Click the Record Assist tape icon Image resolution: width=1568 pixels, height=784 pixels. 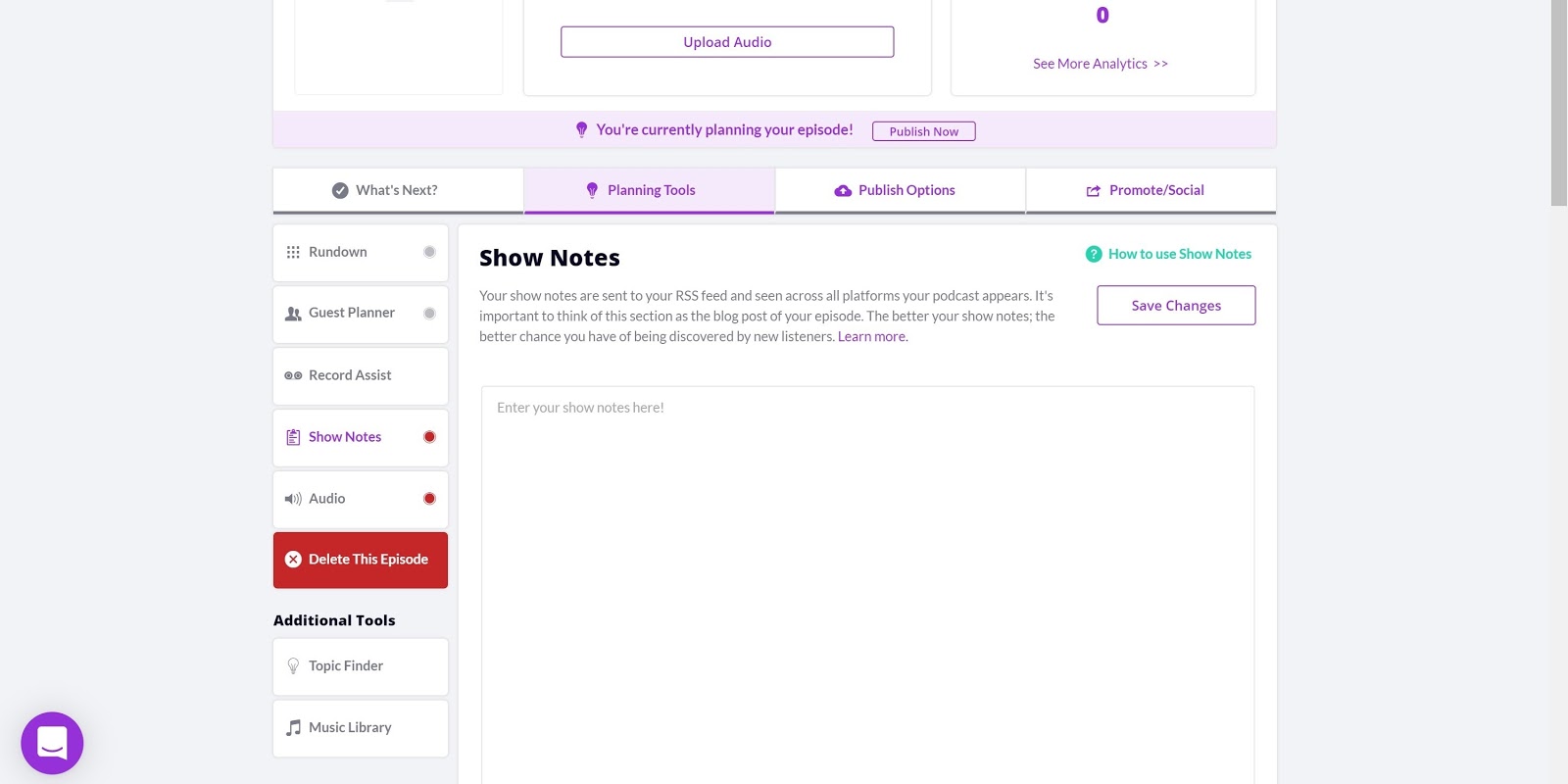click(x=293, y=375)
